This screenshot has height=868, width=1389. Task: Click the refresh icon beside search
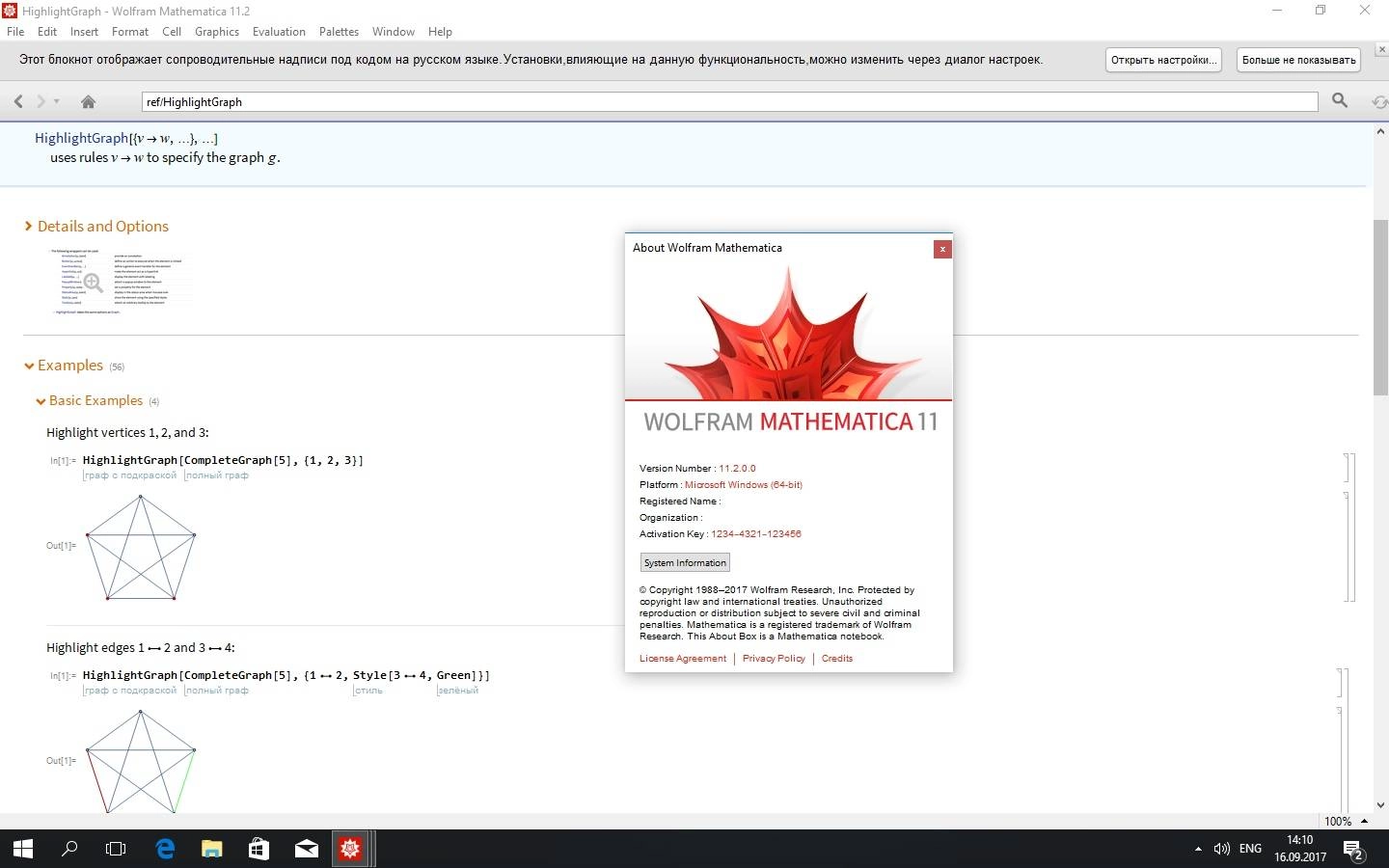coord(1379,101)
